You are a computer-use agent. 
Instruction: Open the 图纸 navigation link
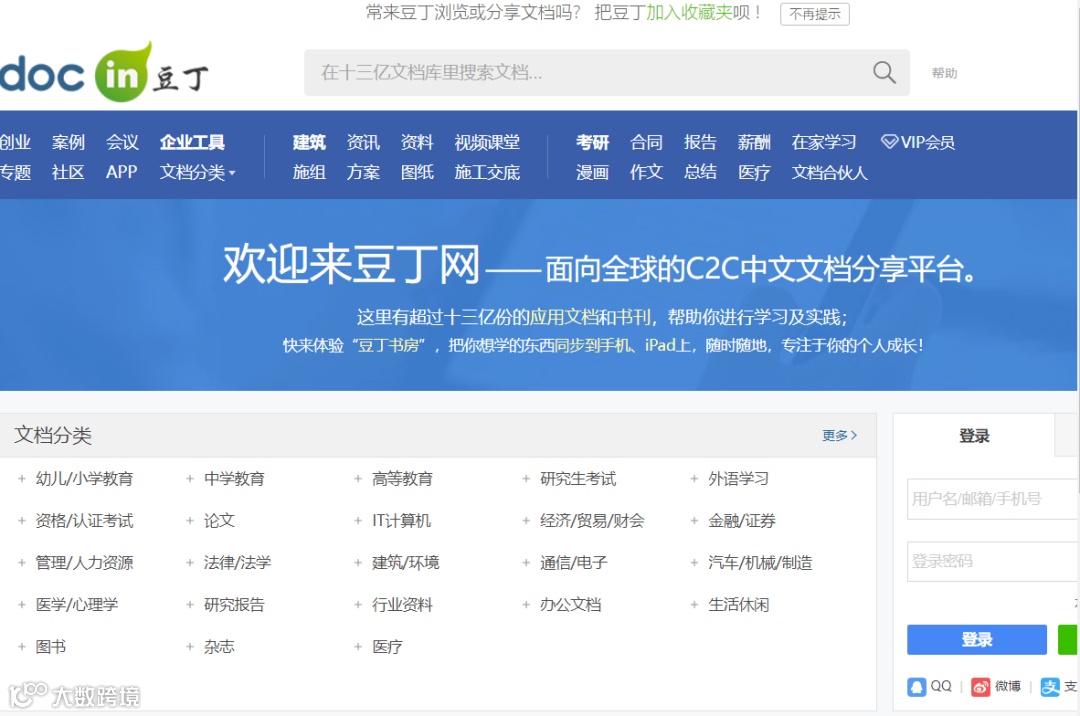tap(417, 172)
